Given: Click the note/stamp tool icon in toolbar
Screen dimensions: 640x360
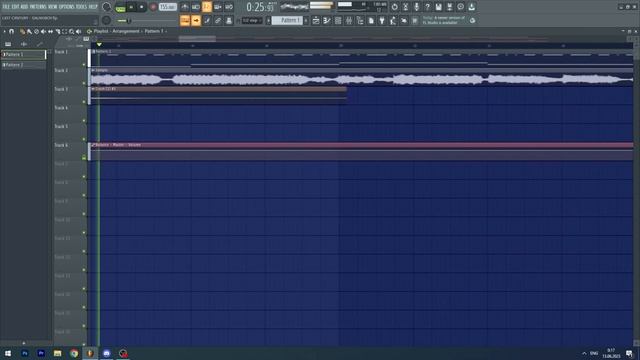Looking at the screenshot, I should (229, 20).
